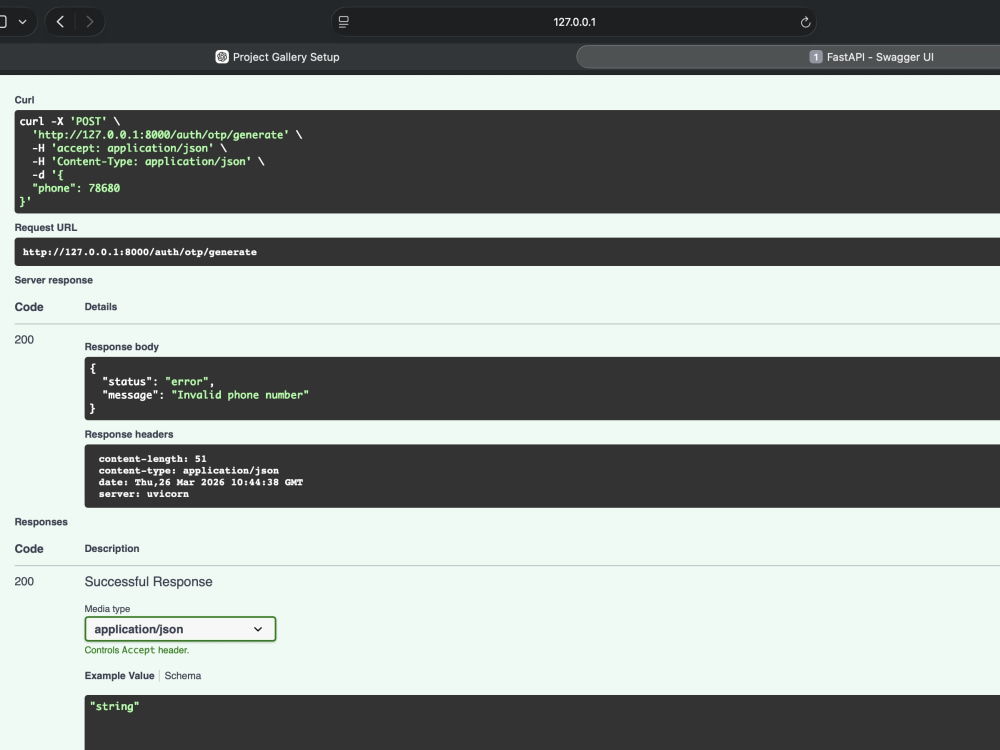Click the date header line in response headers
Image resolution: width=1000 pixels, height=750 pixels.
click(201, 482)
